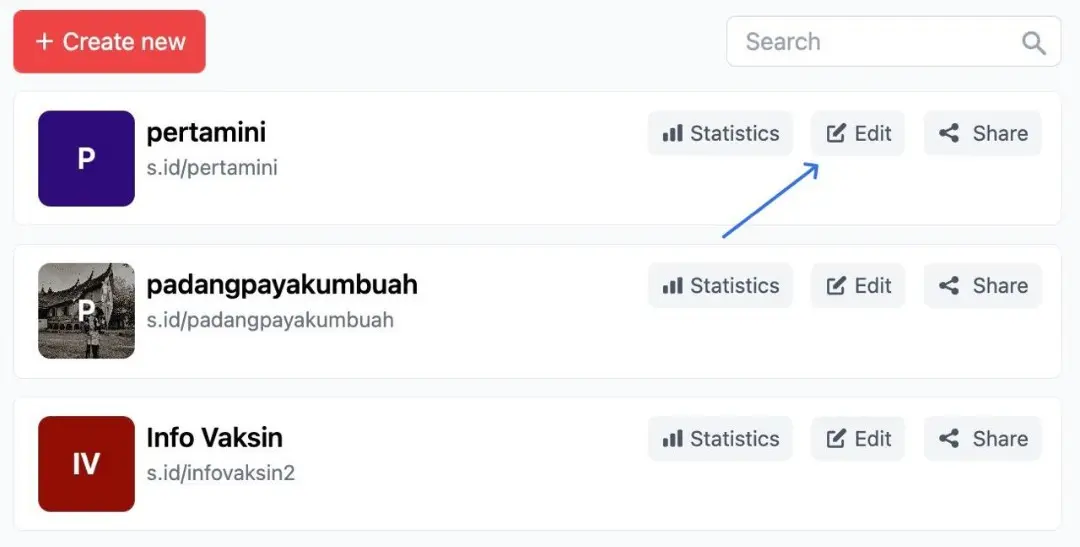The height and width of the screenshot is (547, 1080).
Task: Share the pertamini link
Action: pyautogui.click(x=982, y=134)
